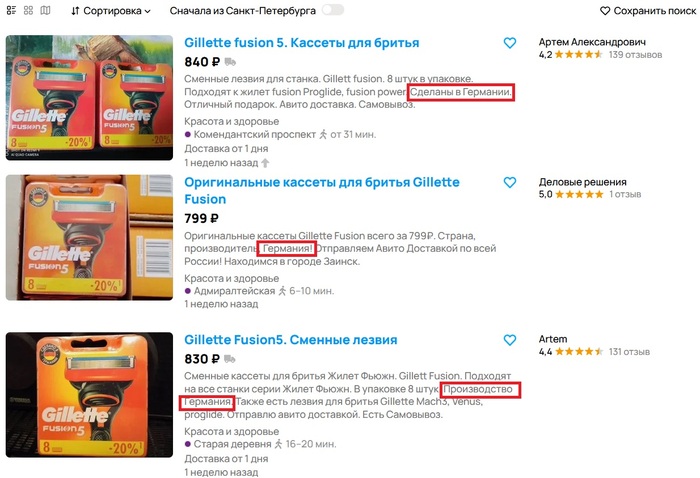
Task: Open first listing's product photo
Action: pos(90,100)
